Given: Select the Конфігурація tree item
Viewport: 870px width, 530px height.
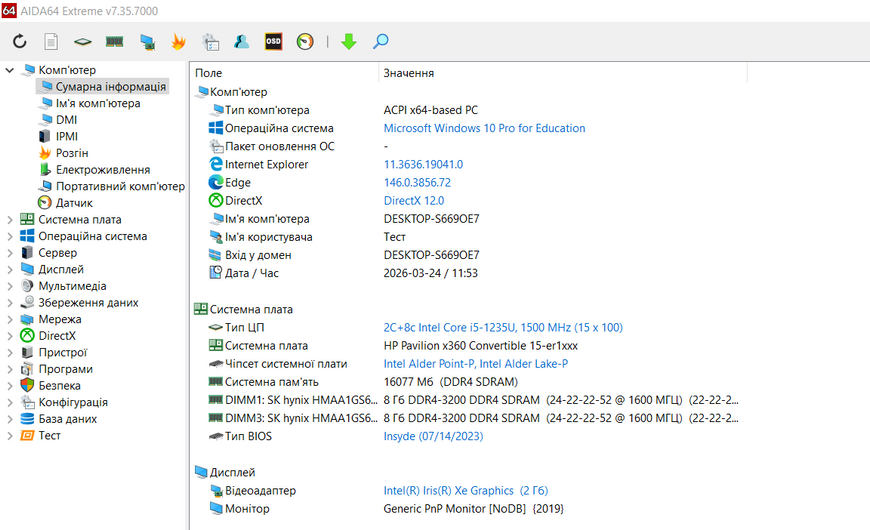Looking at the screenshot, I should coord(73,402).
